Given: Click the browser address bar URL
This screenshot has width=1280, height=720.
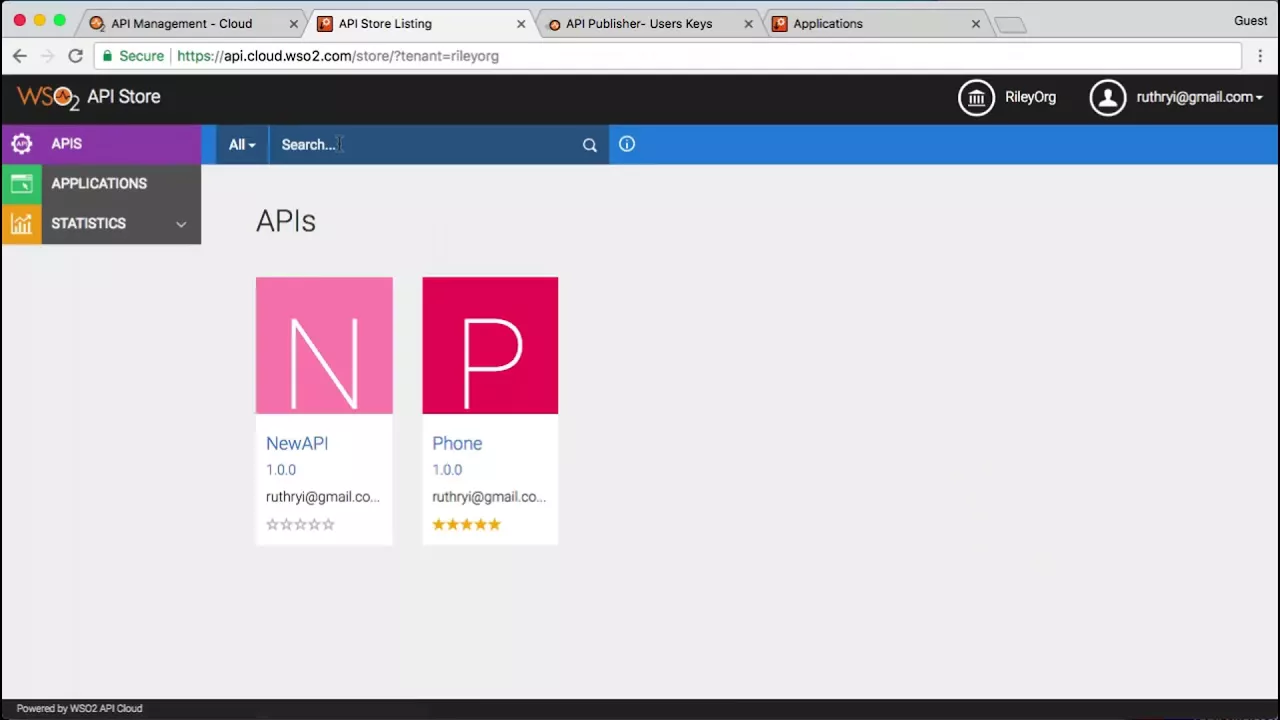Looking at the screenshot, I should pos(338,56).
